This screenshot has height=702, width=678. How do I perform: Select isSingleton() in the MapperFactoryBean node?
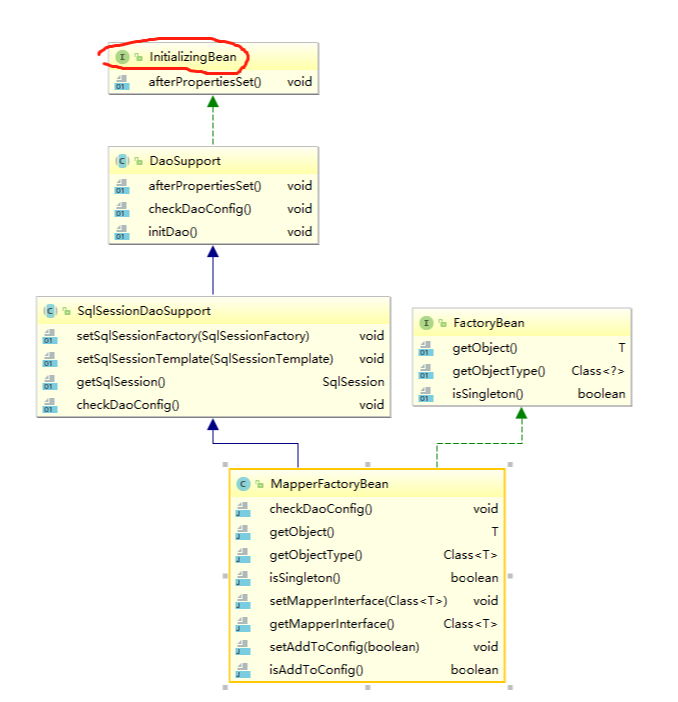305,578
